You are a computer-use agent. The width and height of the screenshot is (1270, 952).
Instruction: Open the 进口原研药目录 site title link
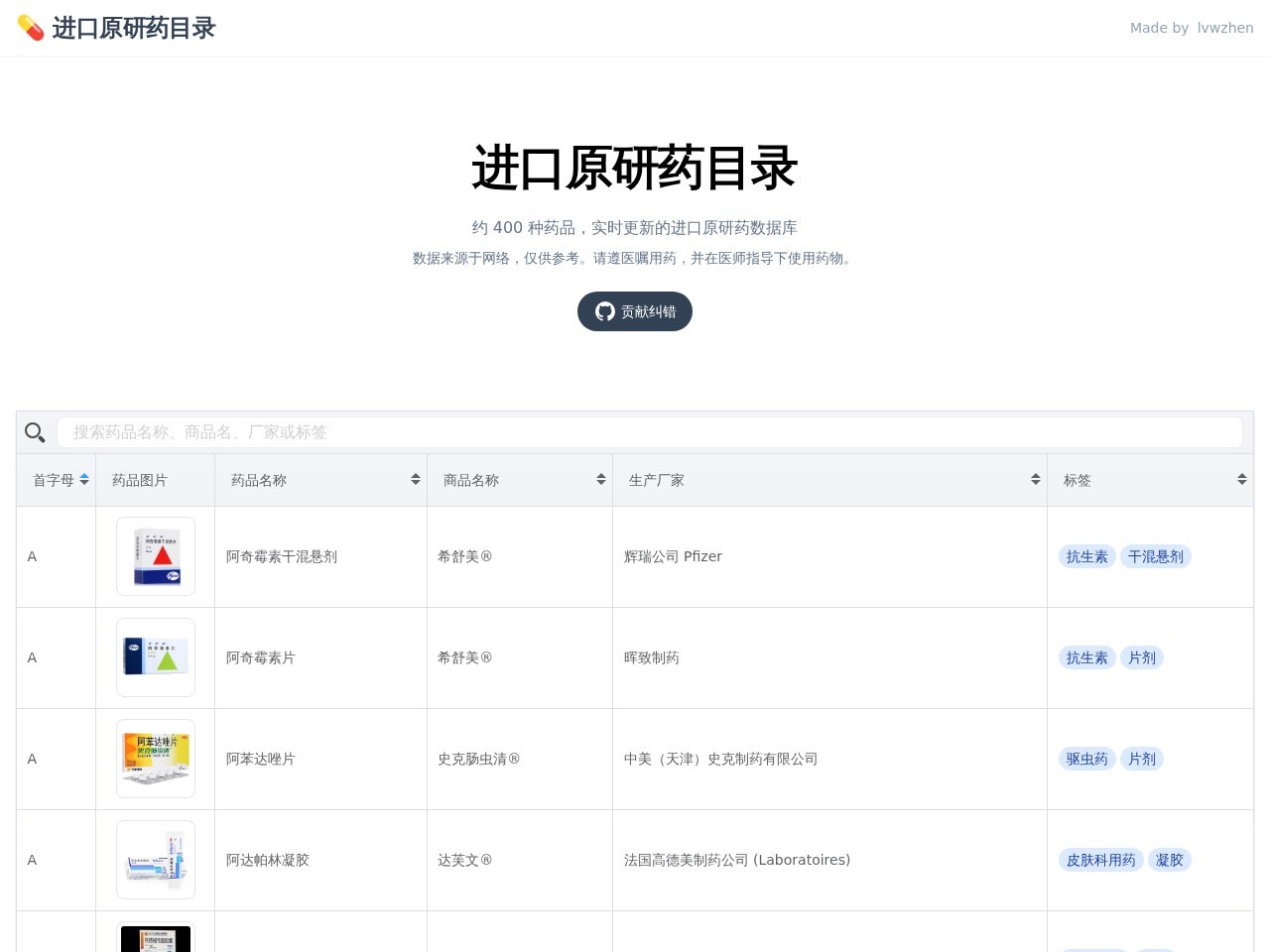point(134,28)
